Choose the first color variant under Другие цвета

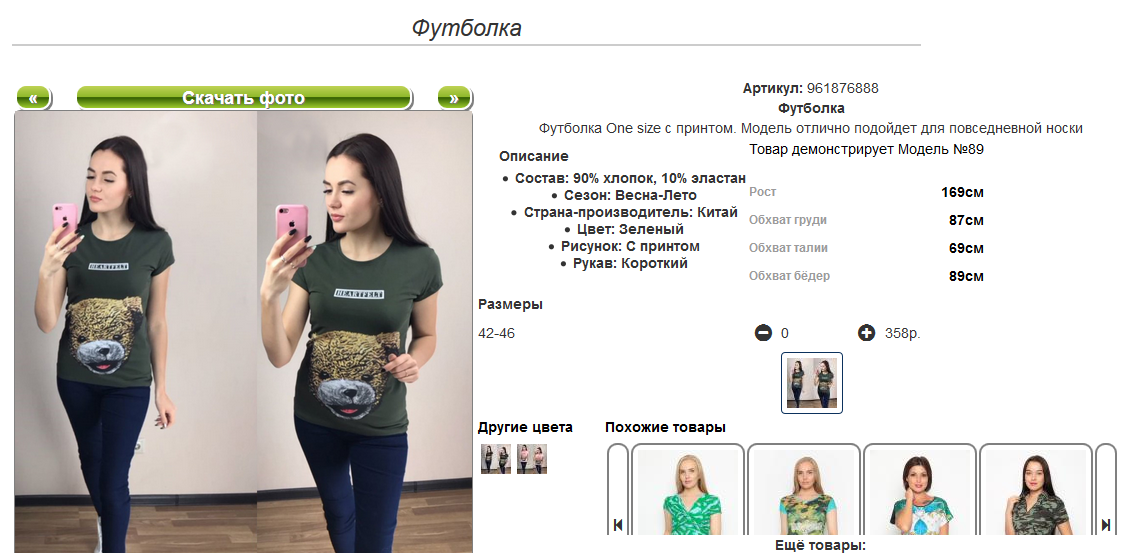coord(496,459)
